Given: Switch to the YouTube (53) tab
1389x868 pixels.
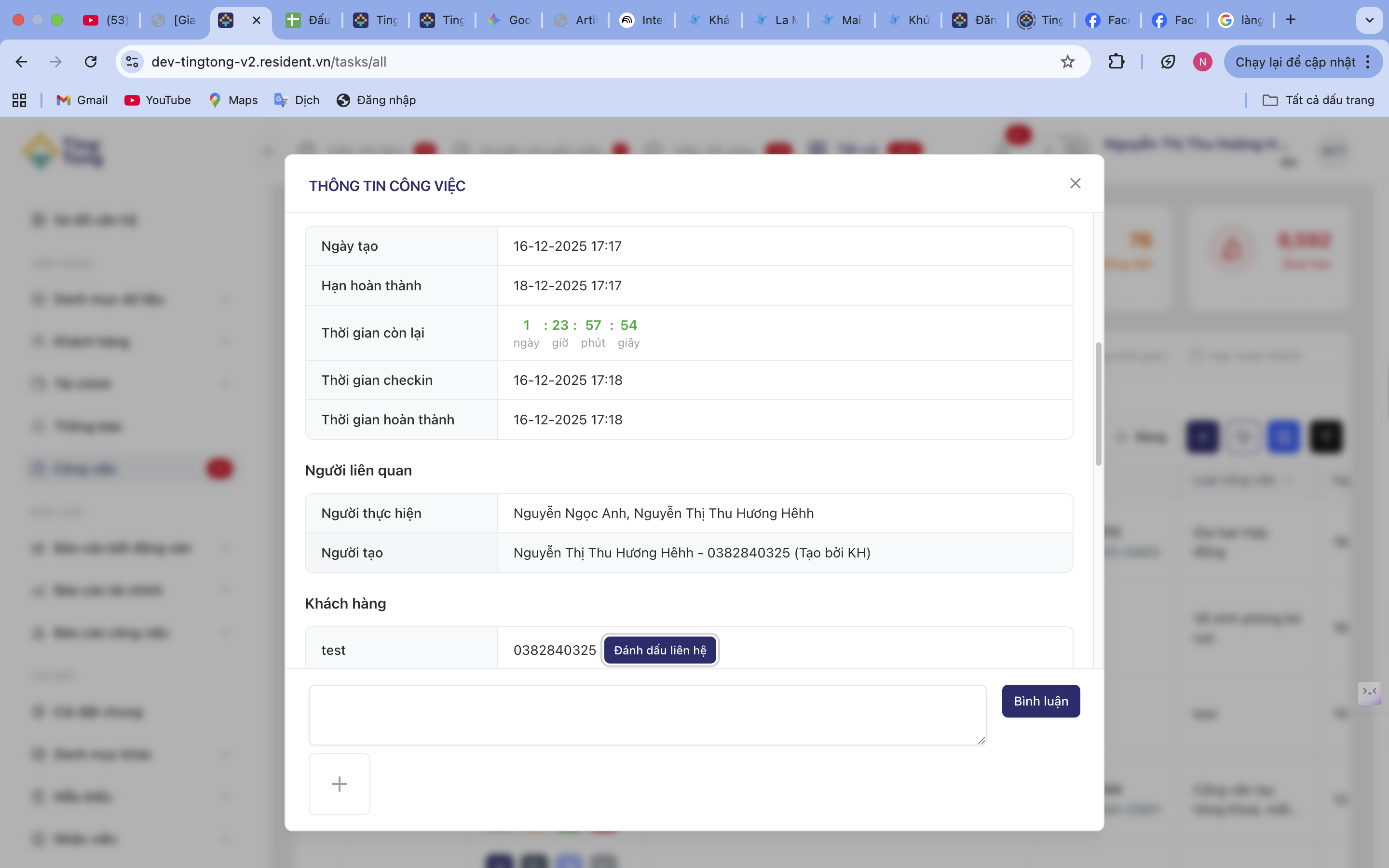Looking at the screenshot, I should pos(106,20).
